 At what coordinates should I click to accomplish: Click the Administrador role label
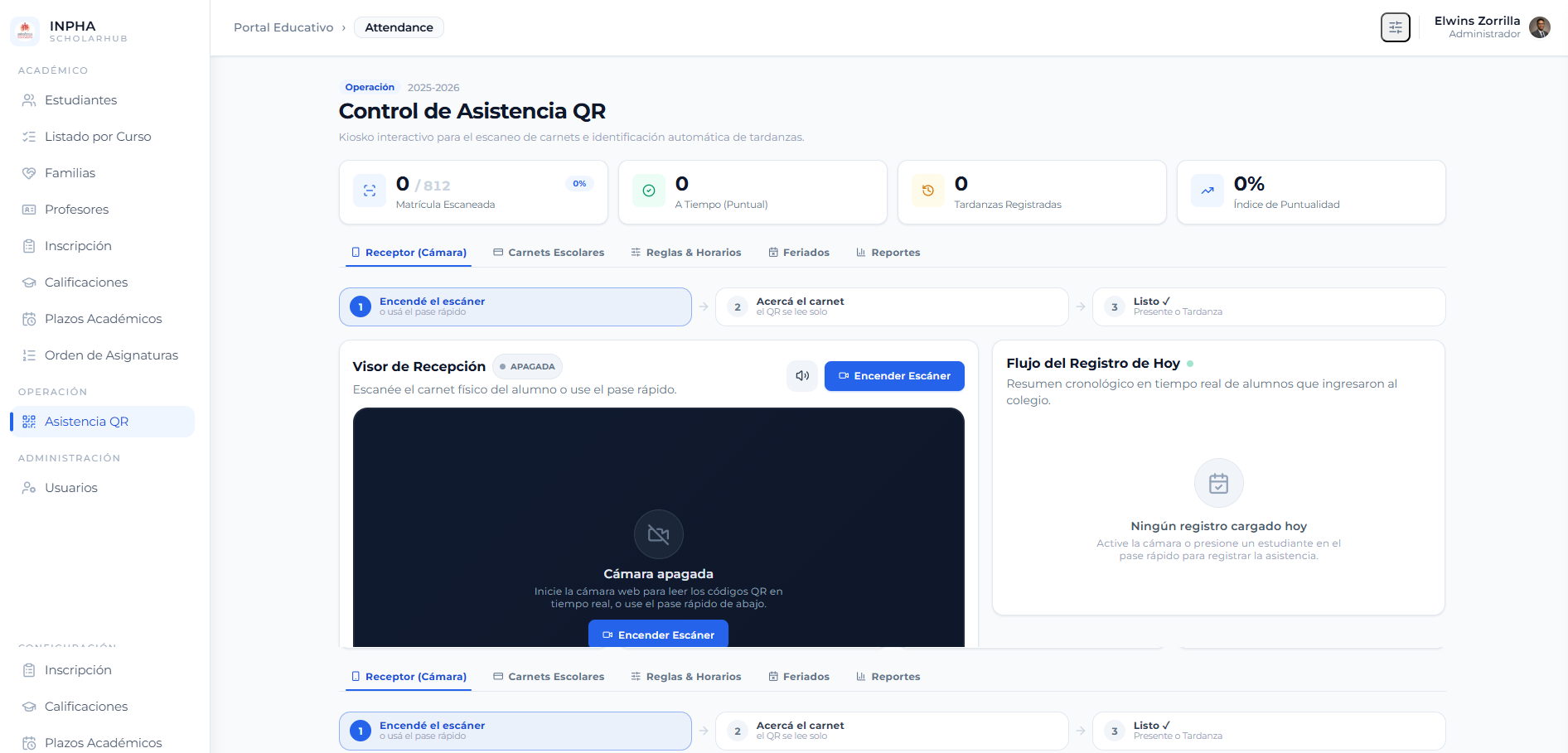1484,34
